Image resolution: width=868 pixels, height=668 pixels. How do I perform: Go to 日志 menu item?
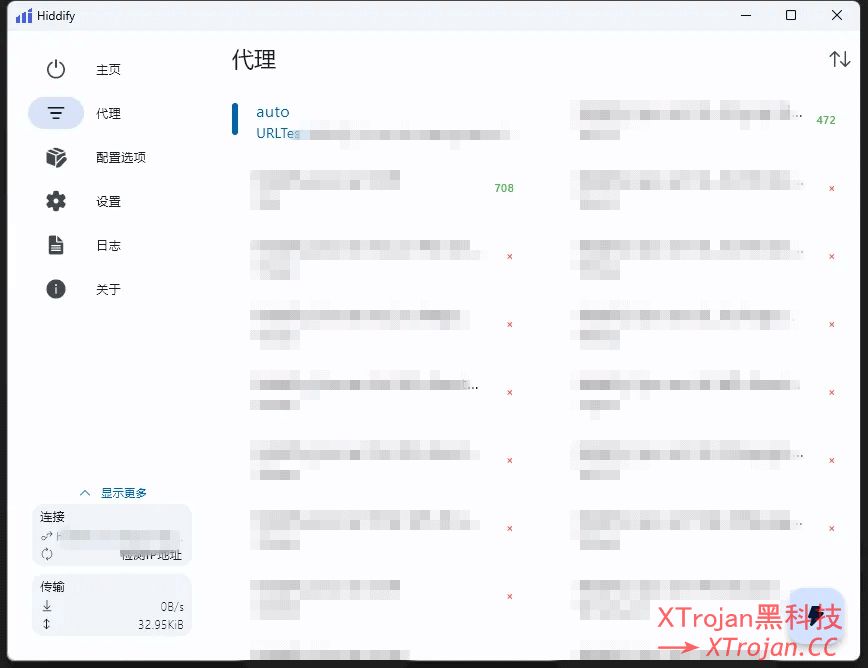tap(108, 245)
